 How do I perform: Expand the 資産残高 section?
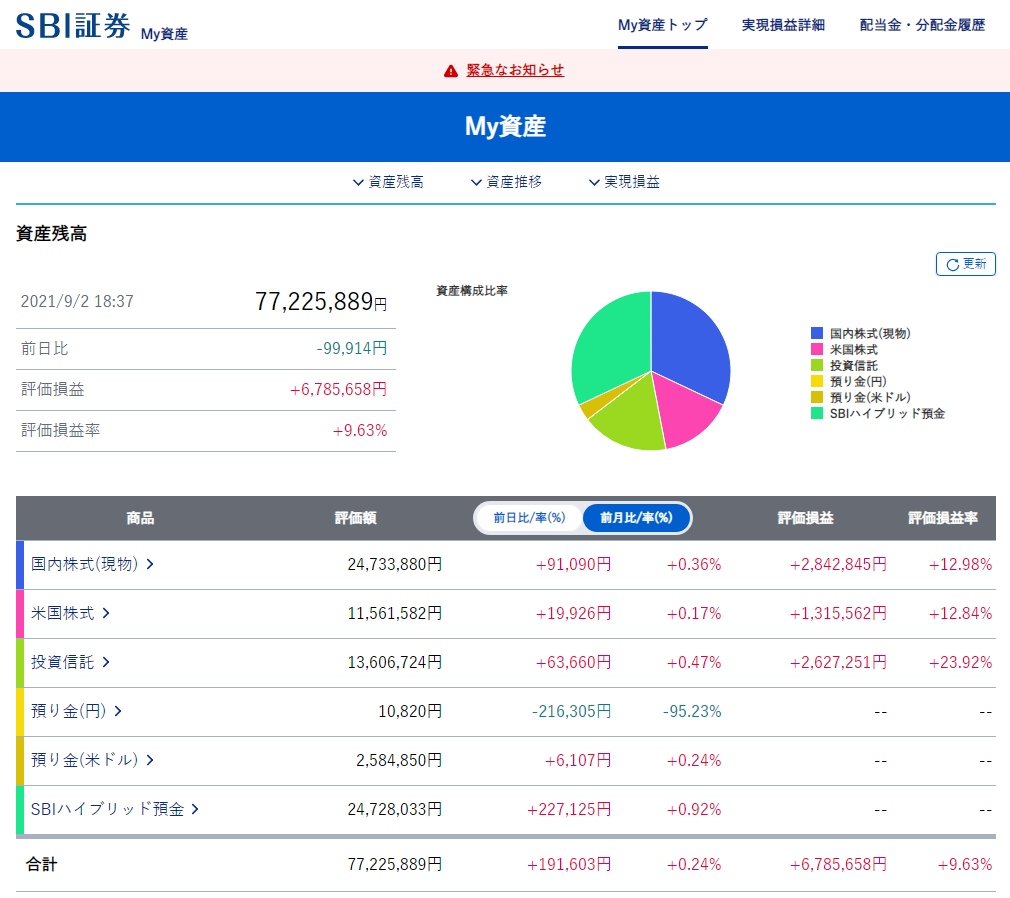387,182
